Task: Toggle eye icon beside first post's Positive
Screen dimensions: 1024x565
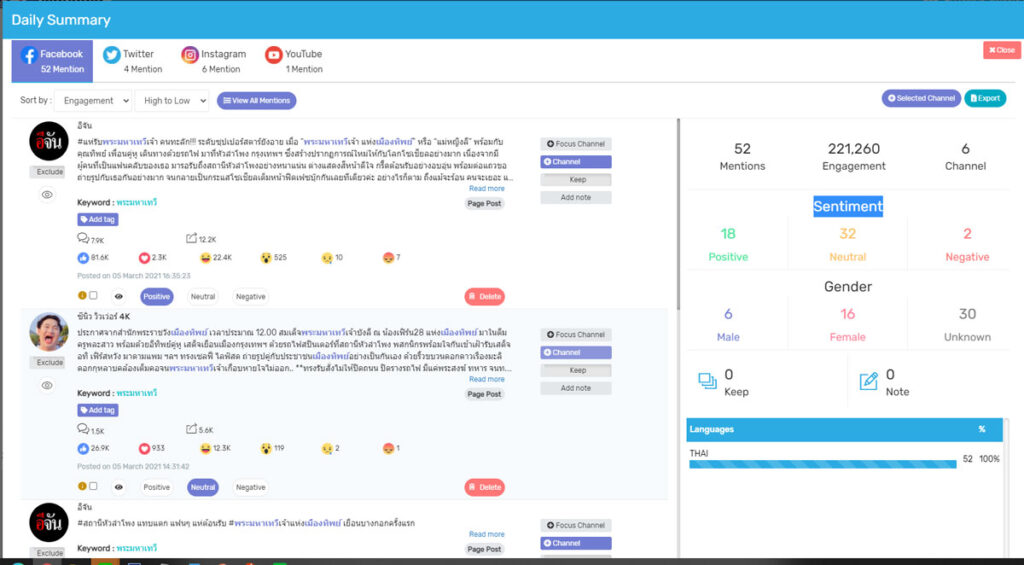Action: [x=119, y=297]
